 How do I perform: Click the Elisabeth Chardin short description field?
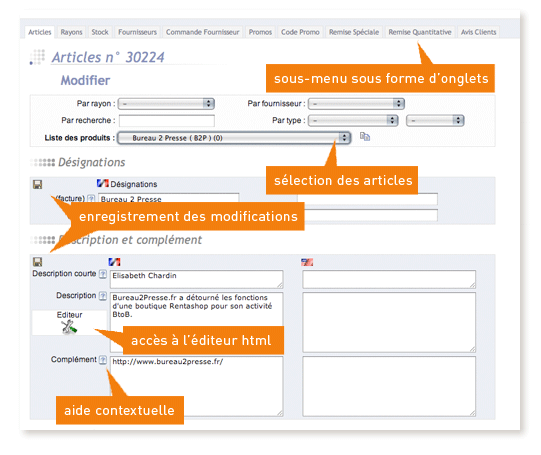(197, 279)
